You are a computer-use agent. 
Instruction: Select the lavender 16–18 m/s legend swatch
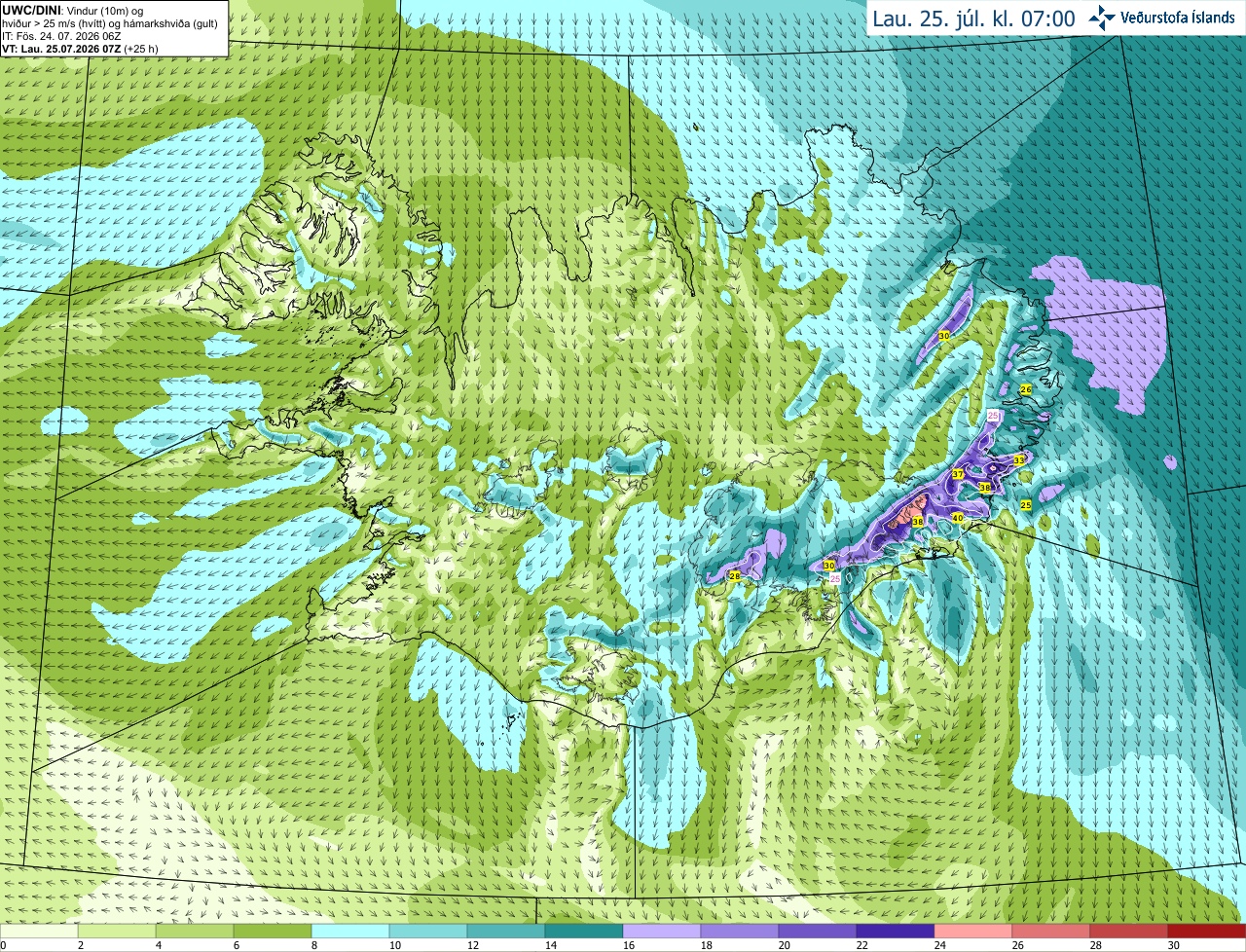[662, 932]
